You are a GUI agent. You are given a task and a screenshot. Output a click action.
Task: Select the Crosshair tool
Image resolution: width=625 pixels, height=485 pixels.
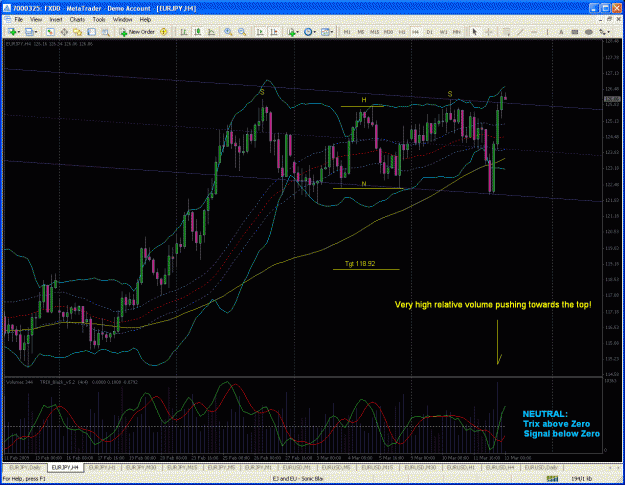point(489,32)
